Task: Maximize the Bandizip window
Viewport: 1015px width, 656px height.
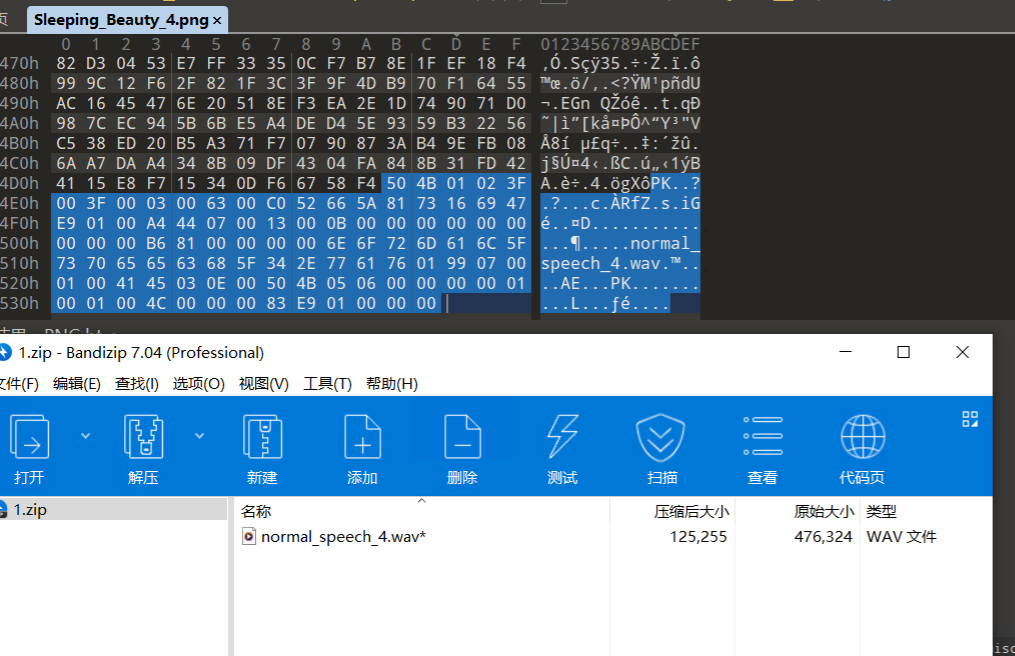Action: click(904, 352)
